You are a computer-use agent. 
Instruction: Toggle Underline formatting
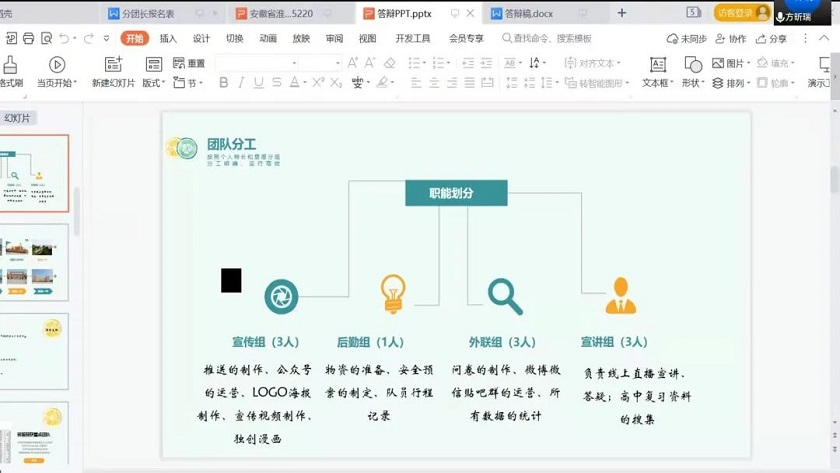pos(259,82)
